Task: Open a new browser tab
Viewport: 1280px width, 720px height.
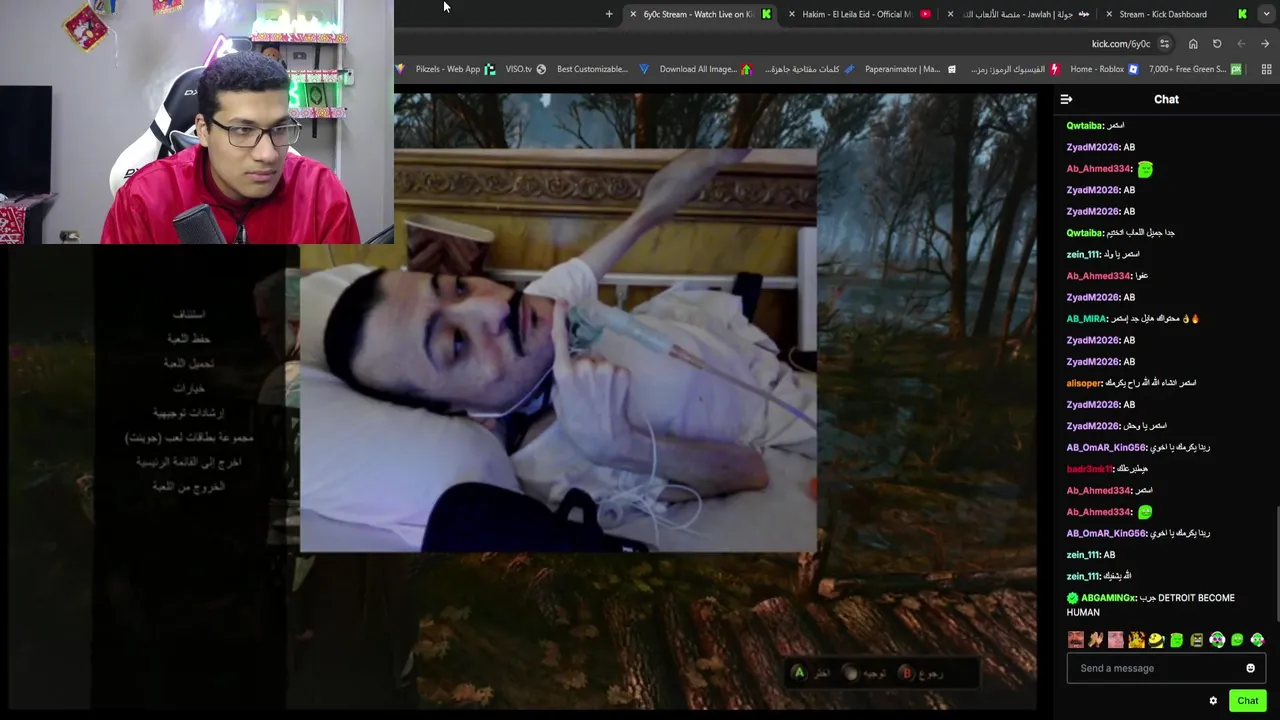Action: (x=609, y=14)
